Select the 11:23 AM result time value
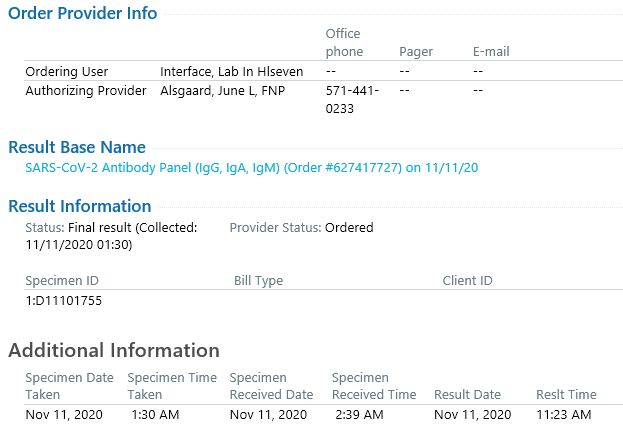 tap(564, 415)
